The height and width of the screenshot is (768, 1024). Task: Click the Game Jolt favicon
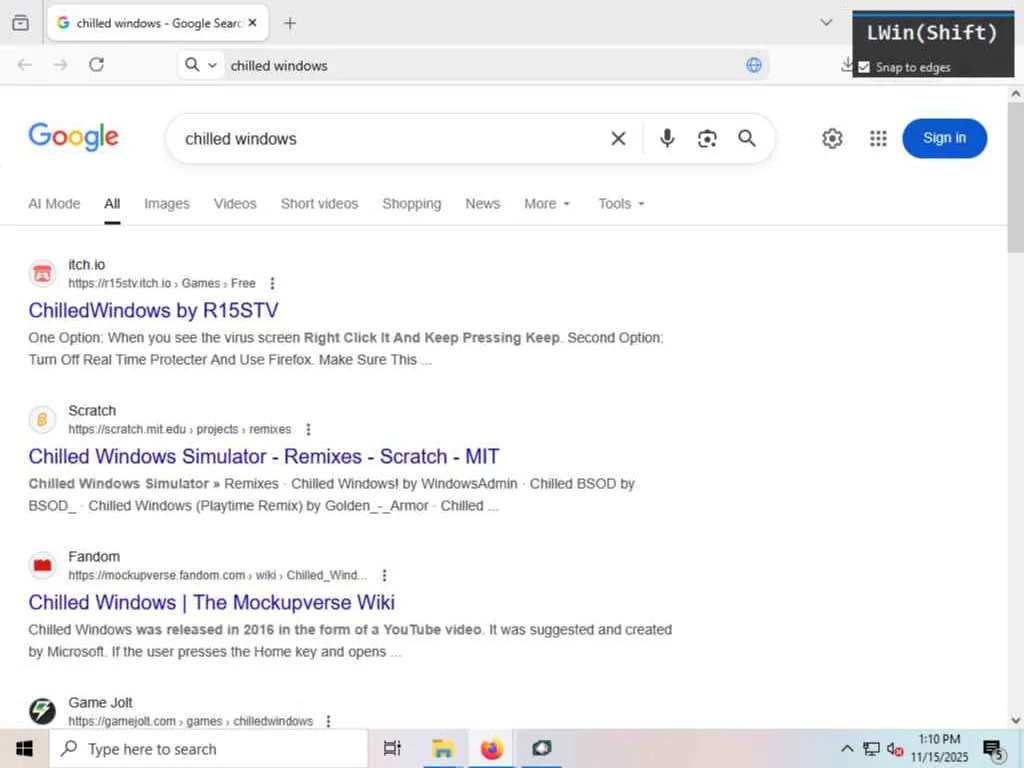(x=42, y=711)
